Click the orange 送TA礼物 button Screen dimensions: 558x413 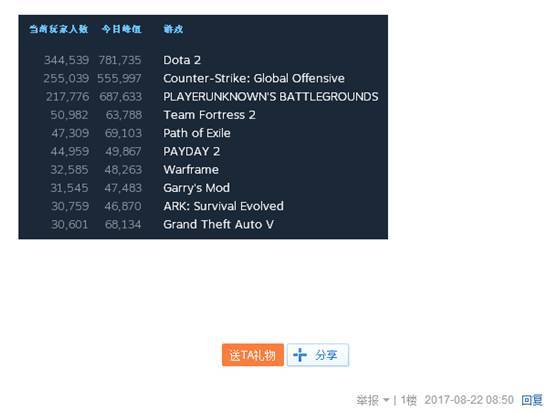click(x=253, y=355)
